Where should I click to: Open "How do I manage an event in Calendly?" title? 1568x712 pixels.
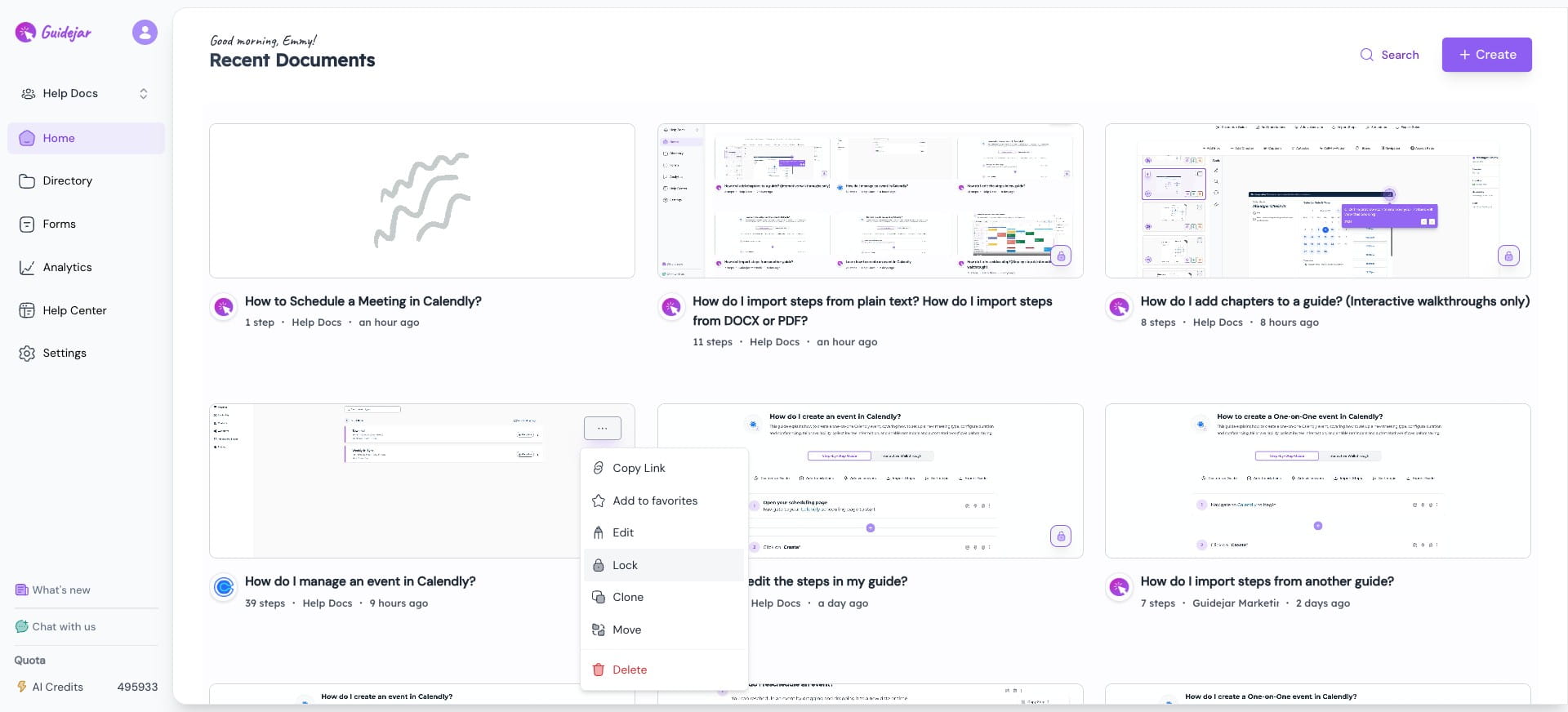pos(360,581)
